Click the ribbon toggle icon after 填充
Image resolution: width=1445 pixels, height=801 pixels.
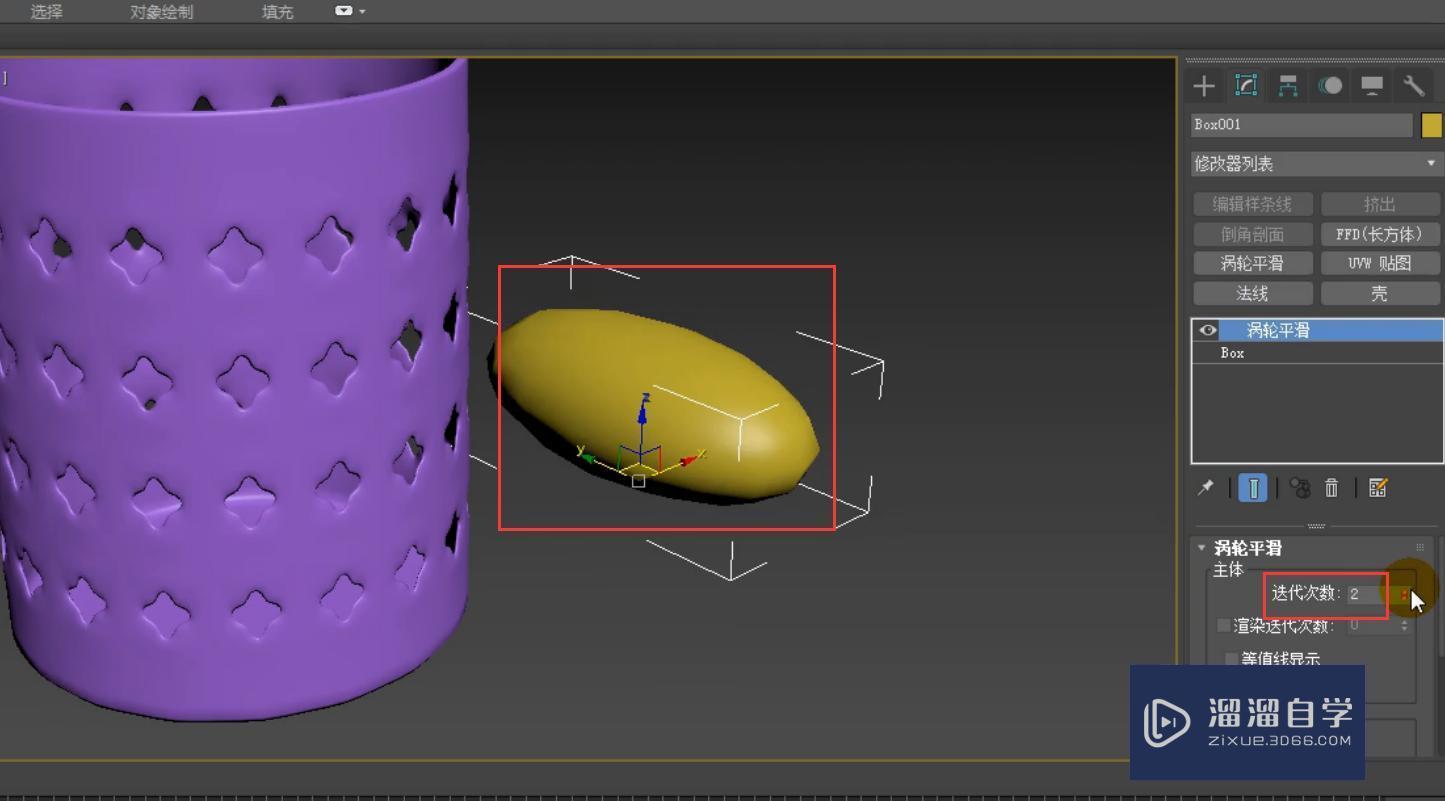point(343,11)
